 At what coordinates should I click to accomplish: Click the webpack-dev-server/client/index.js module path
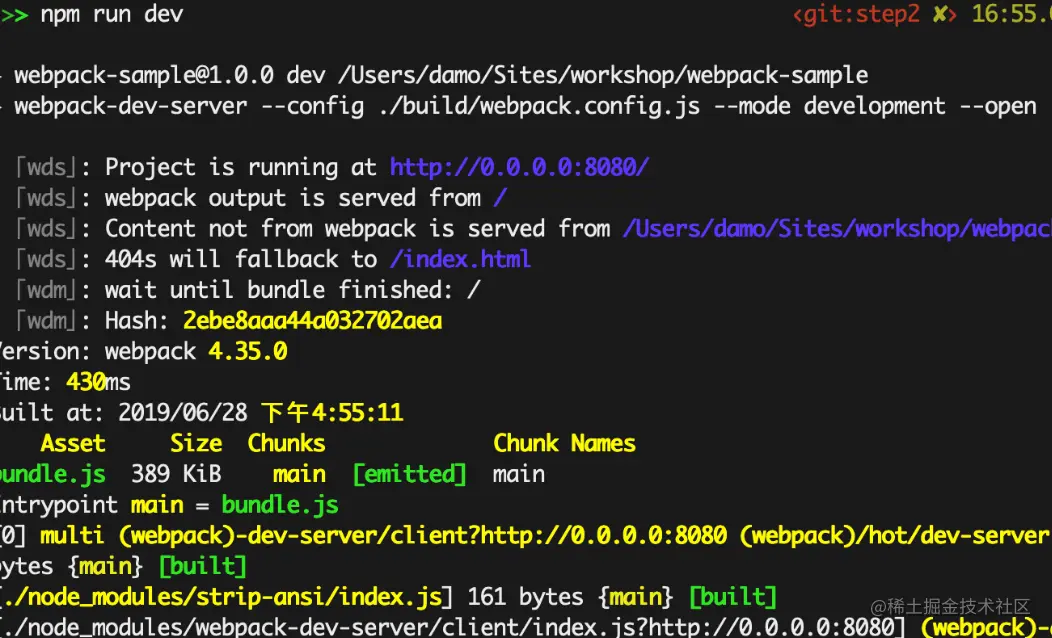pos(455,627)
